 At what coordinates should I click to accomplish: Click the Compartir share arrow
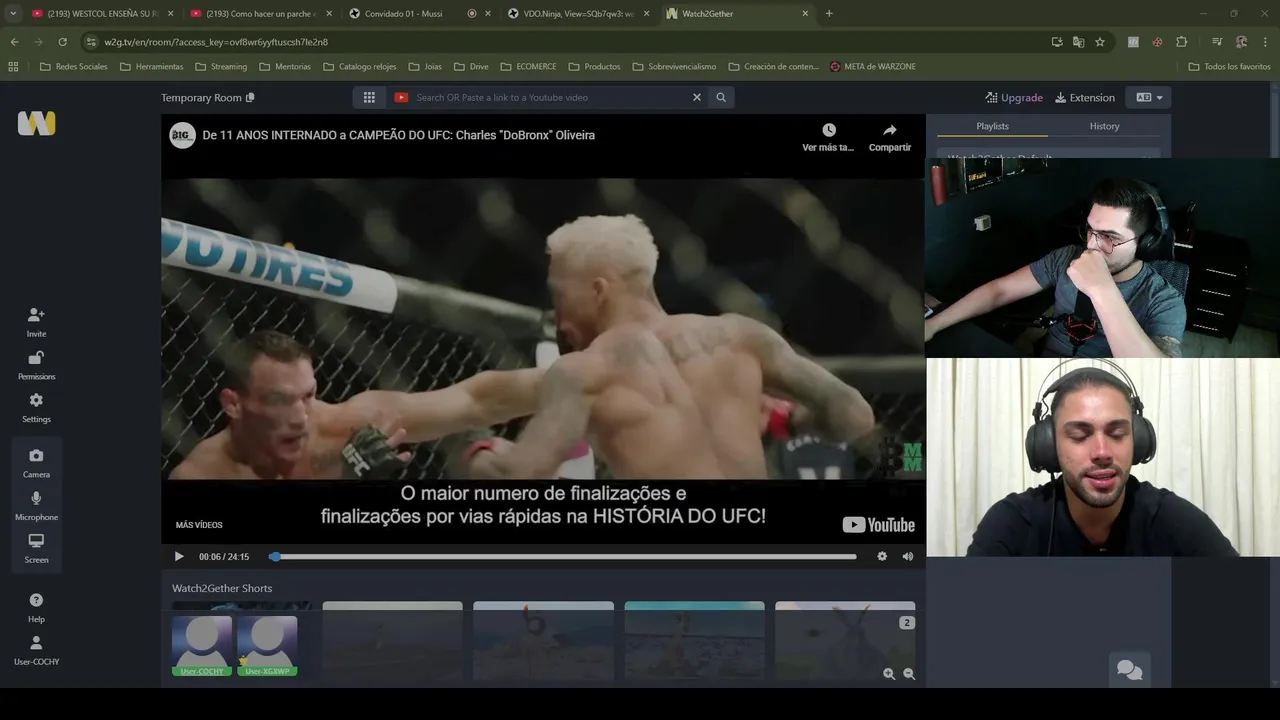click(x=890, y=137)
